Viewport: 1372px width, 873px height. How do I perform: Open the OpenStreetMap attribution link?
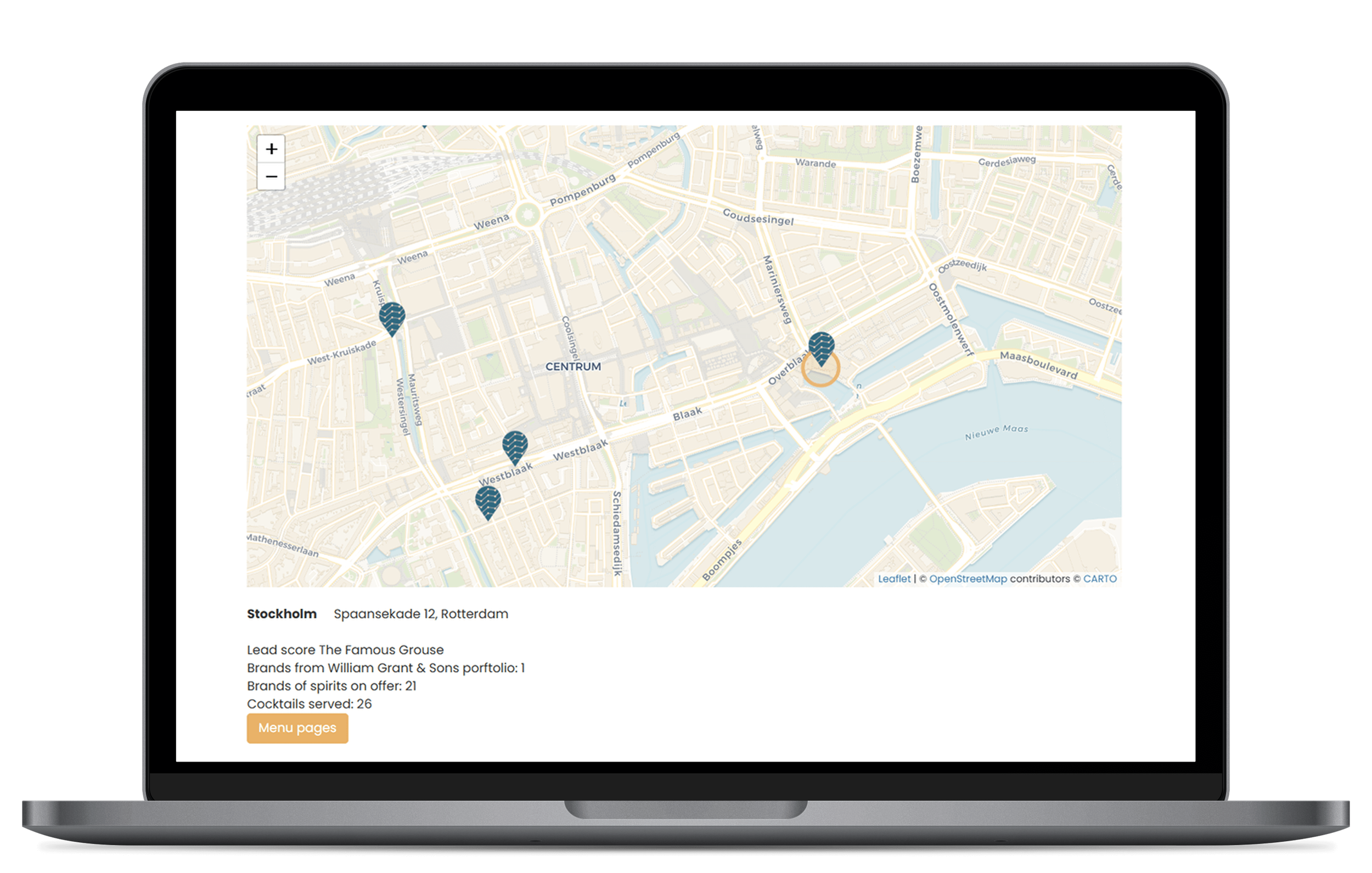coord(968,579)
